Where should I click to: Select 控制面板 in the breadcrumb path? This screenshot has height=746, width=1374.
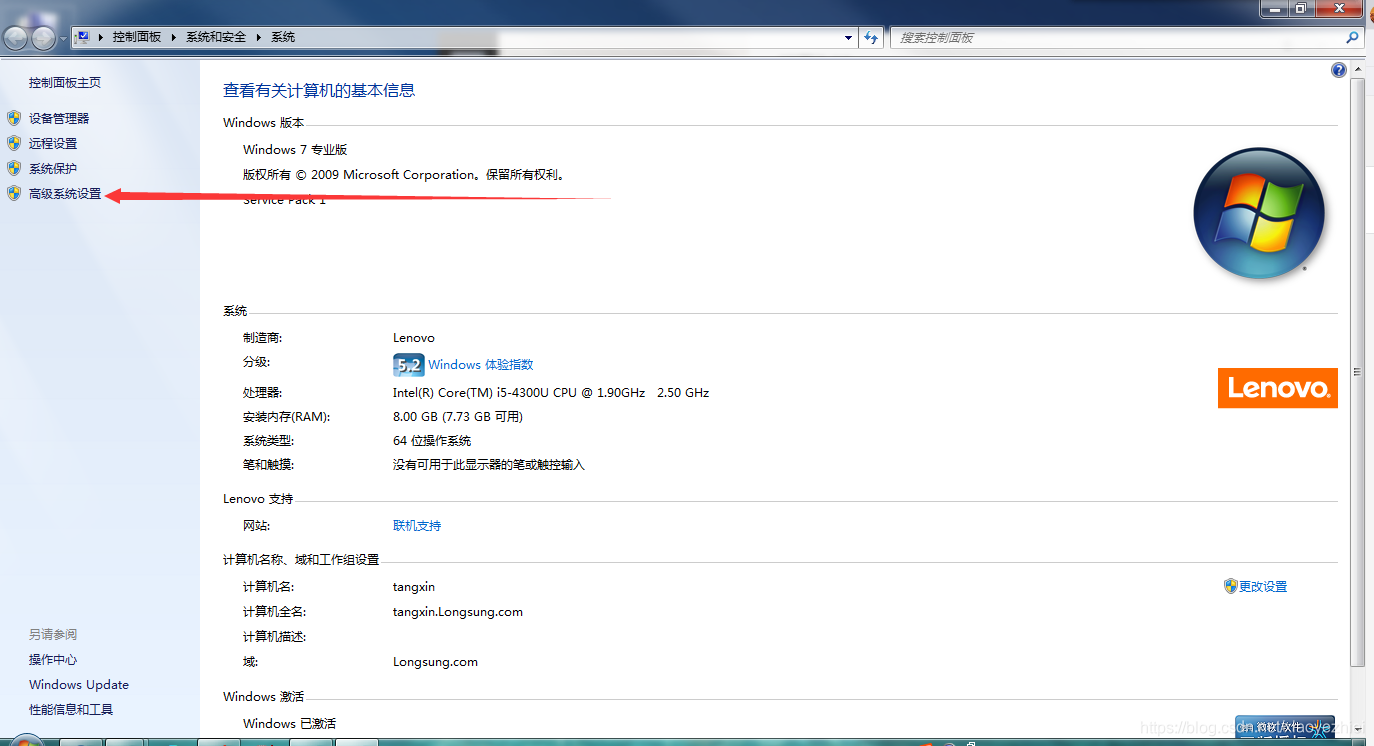(136, 37)
